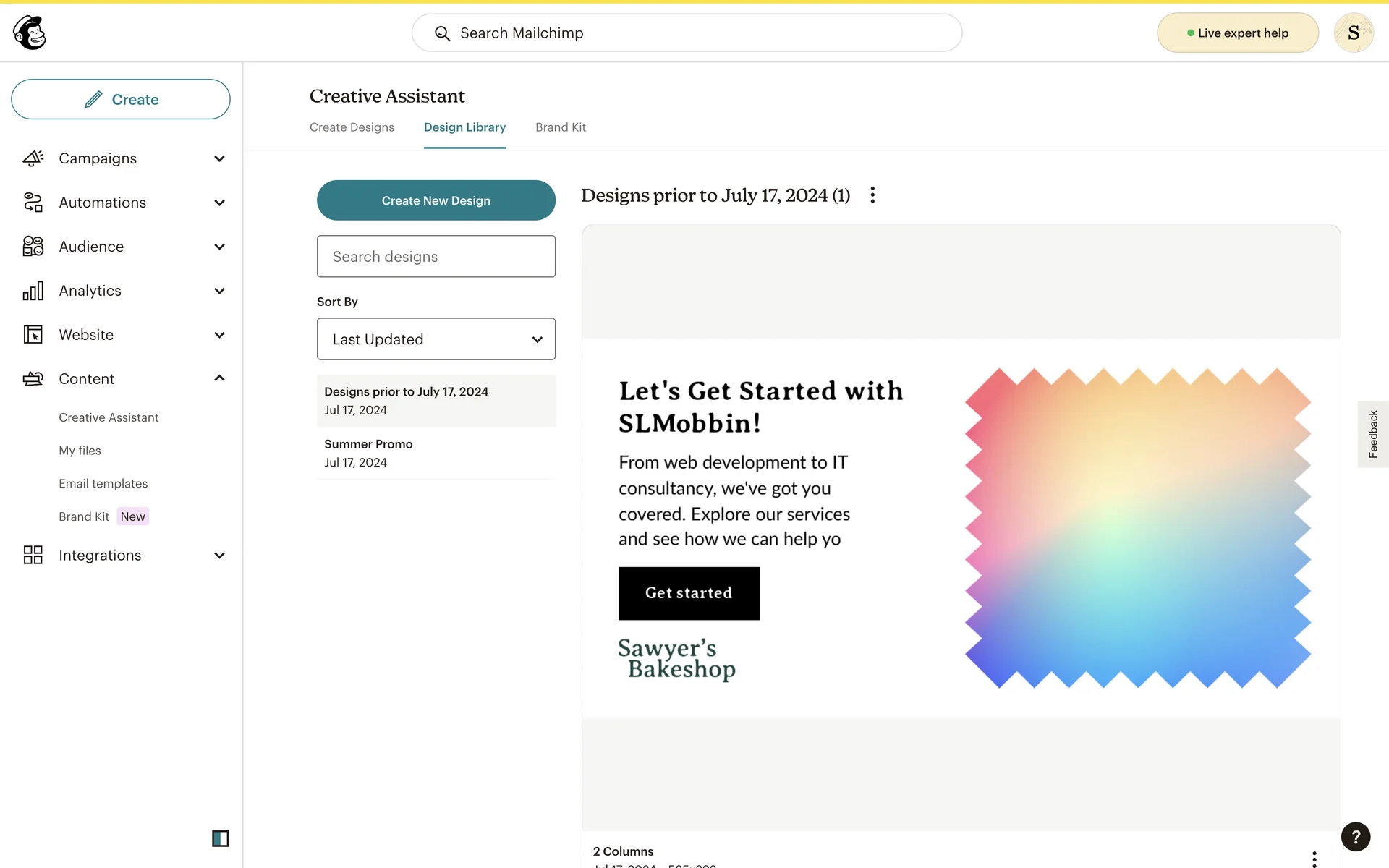Click the Integrations grid icon

pos(33,555)
